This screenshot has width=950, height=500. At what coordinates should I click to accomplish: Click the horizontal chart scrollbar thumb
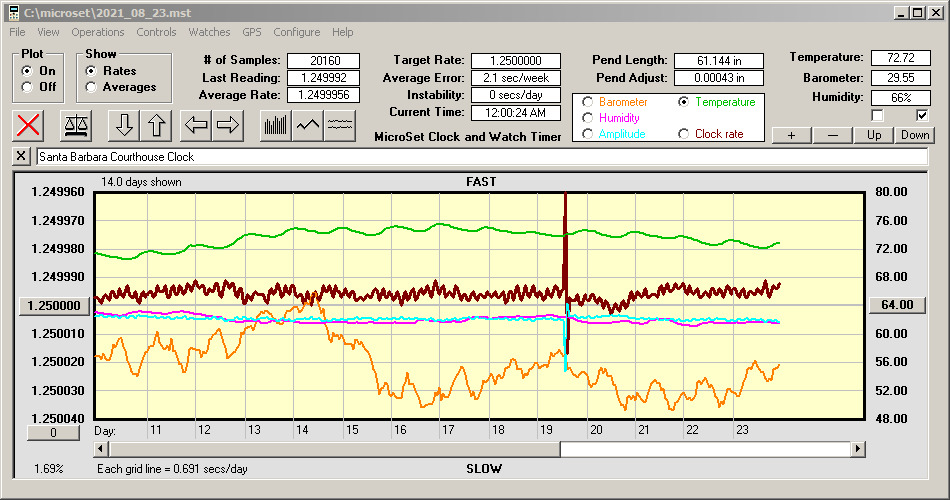[334, 449]
